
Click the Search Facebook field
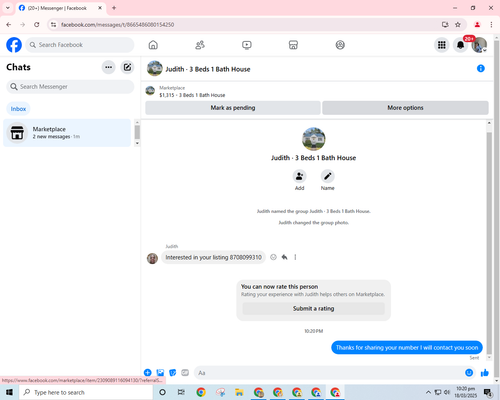[80, 45]
